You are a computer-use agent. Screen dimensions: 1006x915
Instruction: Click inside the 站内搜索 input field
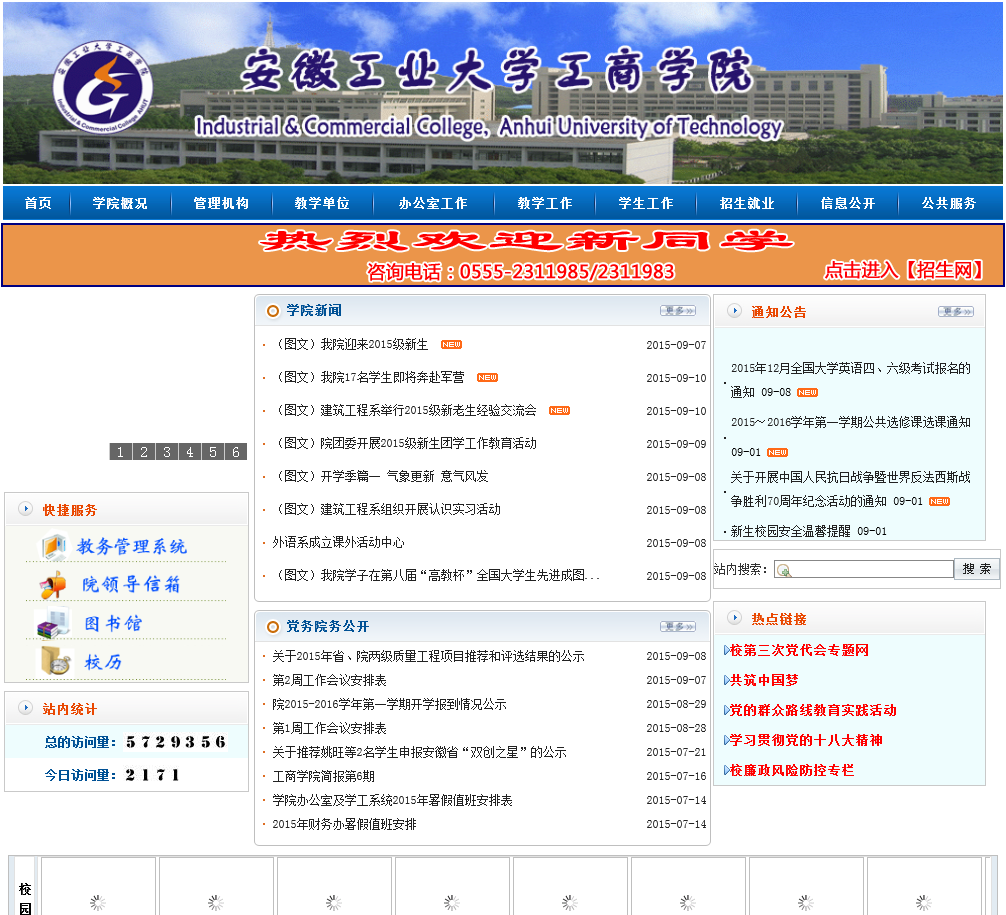864,569
